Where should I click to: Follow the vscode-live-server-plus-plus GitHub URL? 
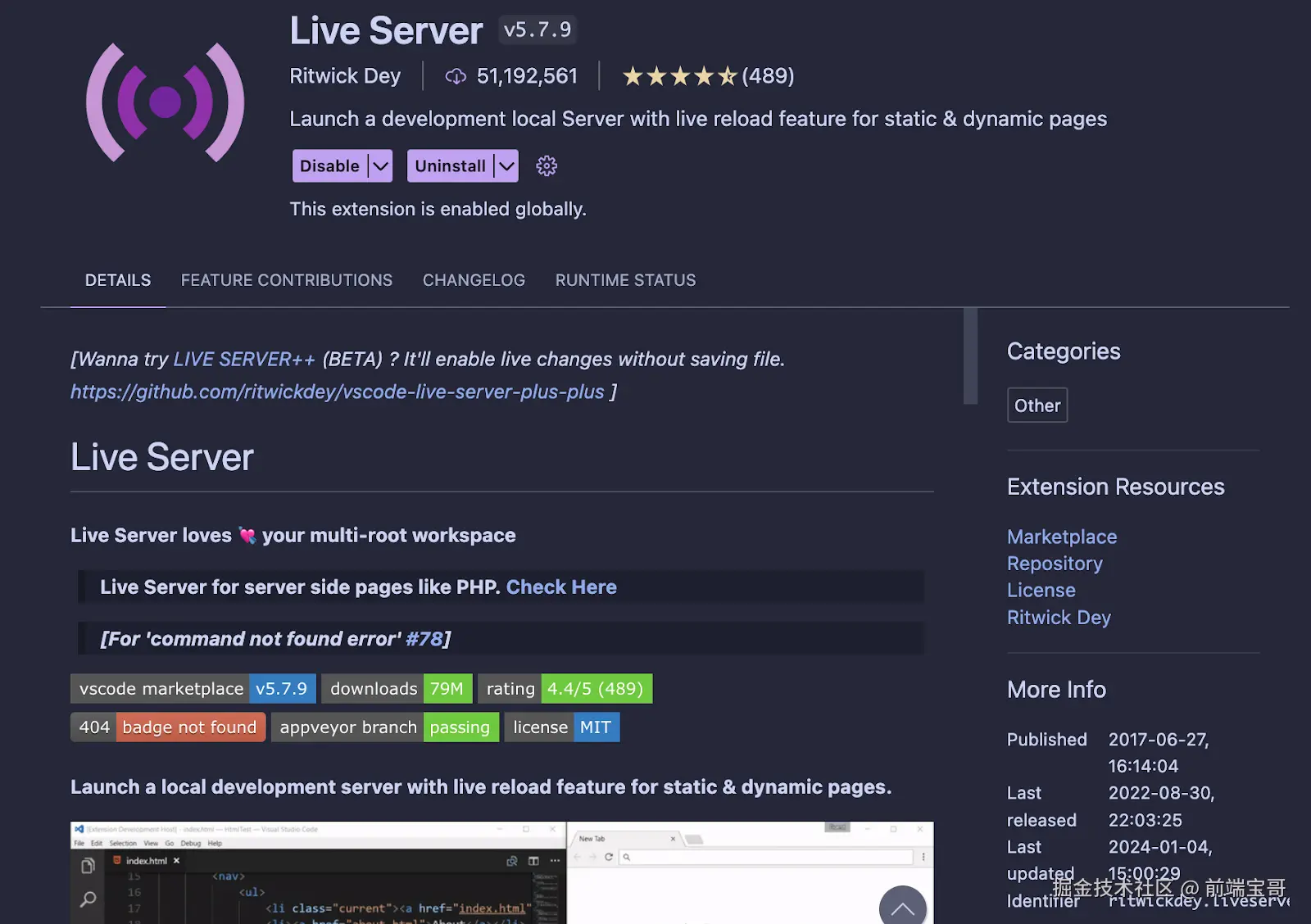(x=338, y=392)
